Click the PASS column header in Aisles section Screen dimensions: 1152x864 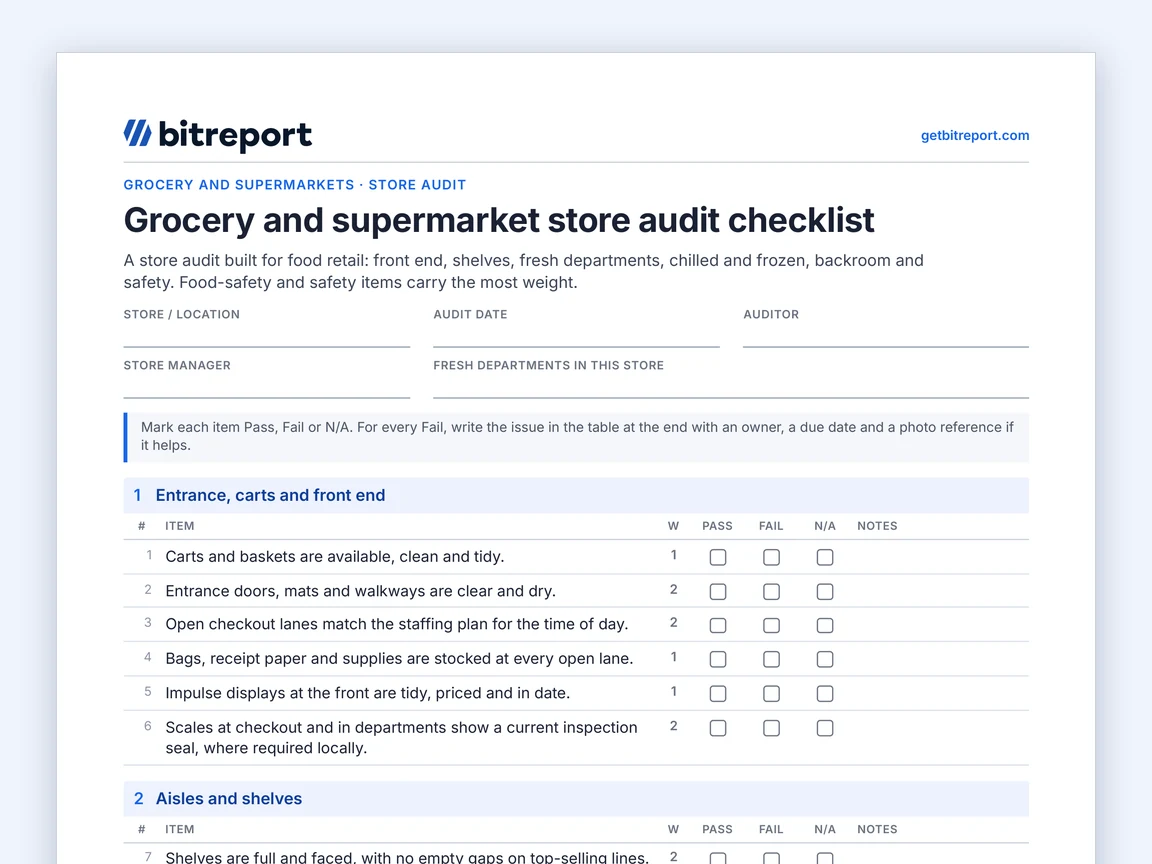click(x=717, y=829)
